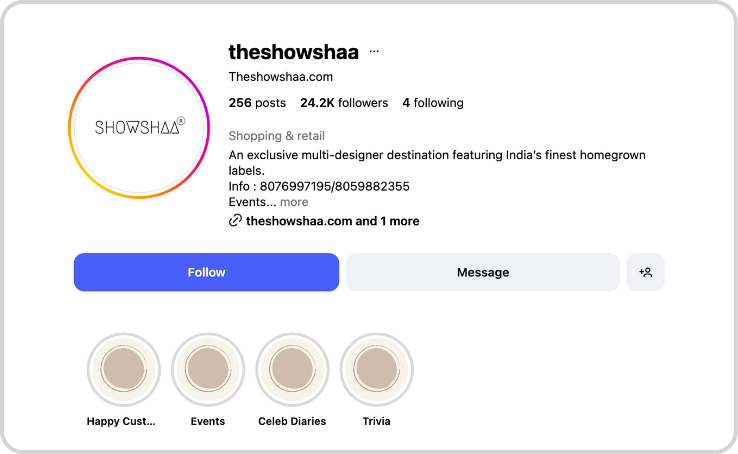Click the Follow button
The width and height of the screenshot is (738, 454).
(x=206, y=272)
